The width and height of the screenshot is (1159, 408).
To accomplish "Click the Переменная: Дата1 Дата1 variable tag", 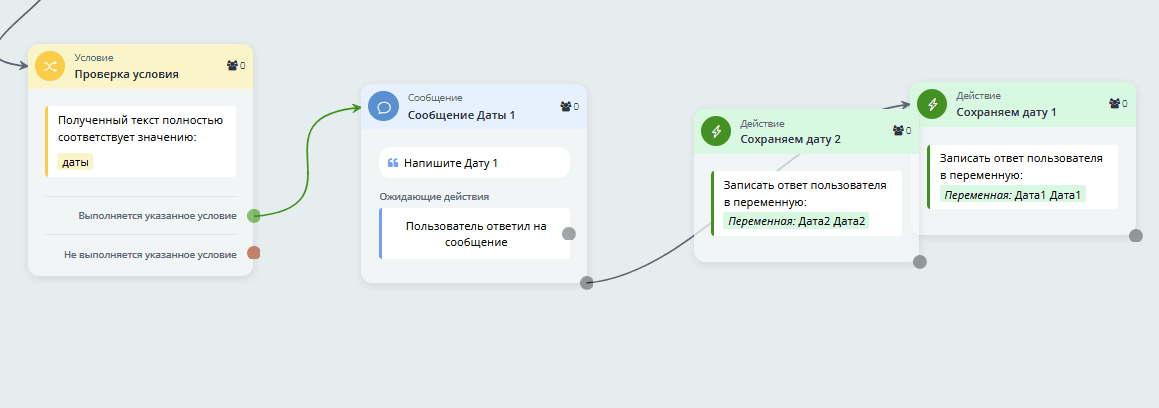I will [1012, 194].
